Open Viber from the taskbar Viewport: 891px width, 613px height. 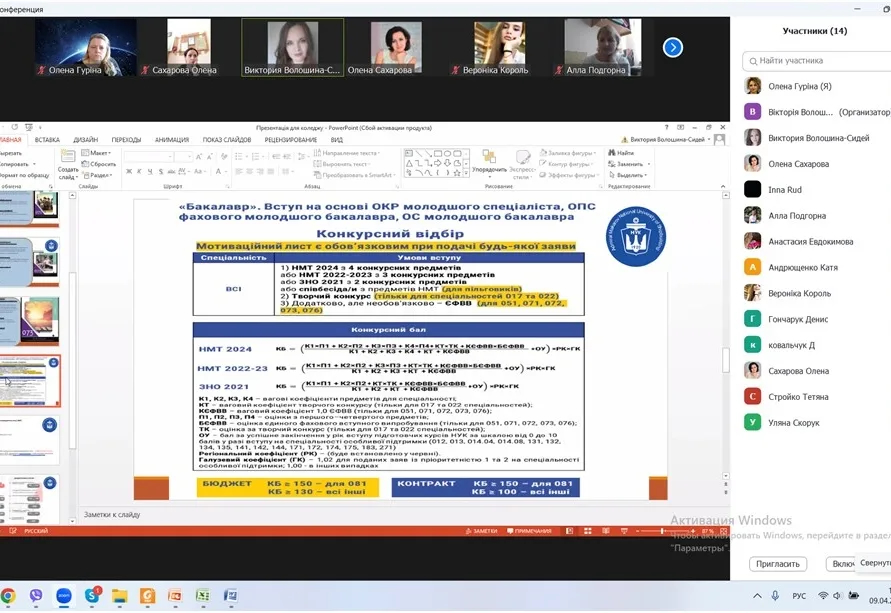coord(36,596)
